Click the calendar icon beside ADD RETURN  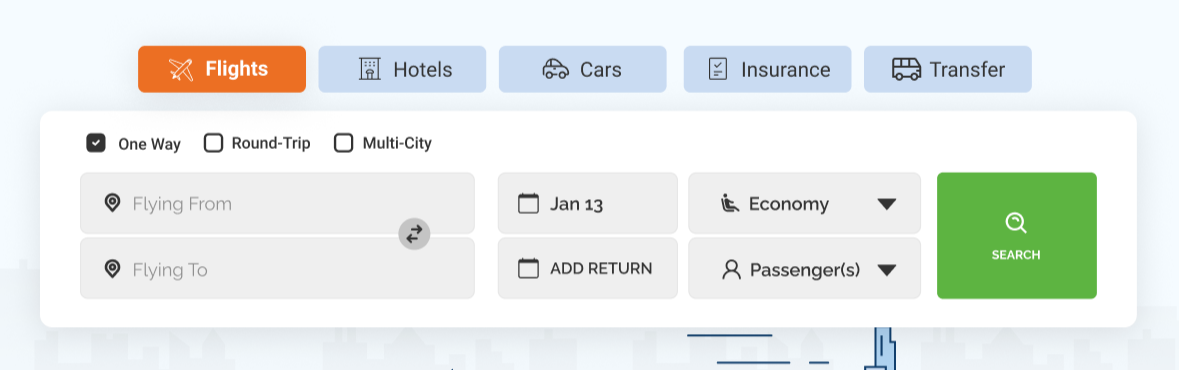tap(529, 268)
